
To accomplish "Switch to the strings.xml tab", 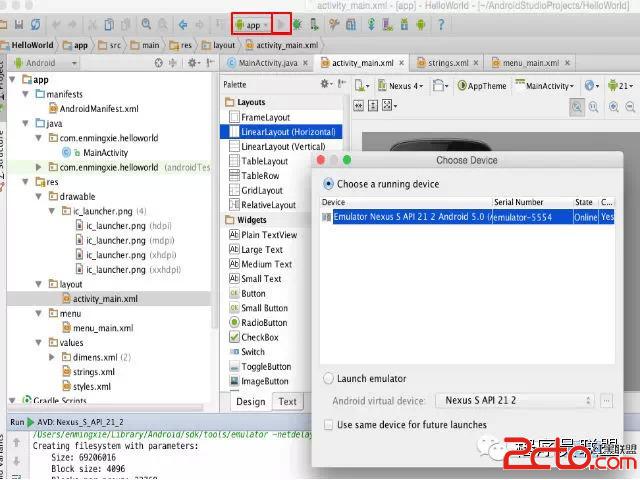I will pos(448,63).
